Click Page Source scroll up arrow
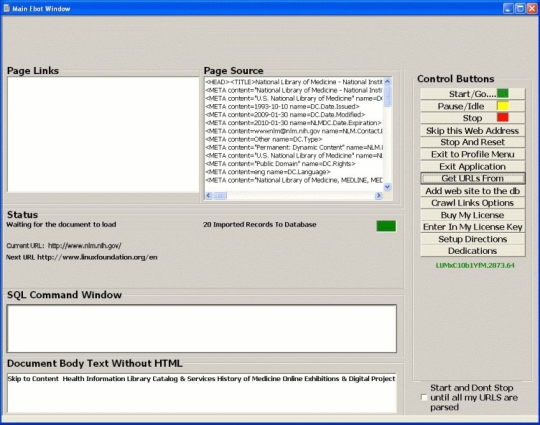 tap(387, 82)
